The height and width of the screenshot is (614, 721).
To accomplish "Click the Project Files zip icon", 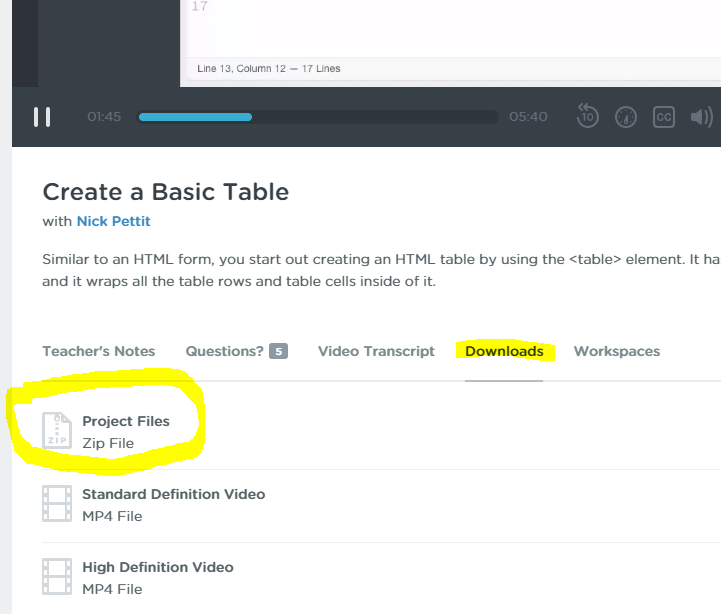I will tap(57, 430).
